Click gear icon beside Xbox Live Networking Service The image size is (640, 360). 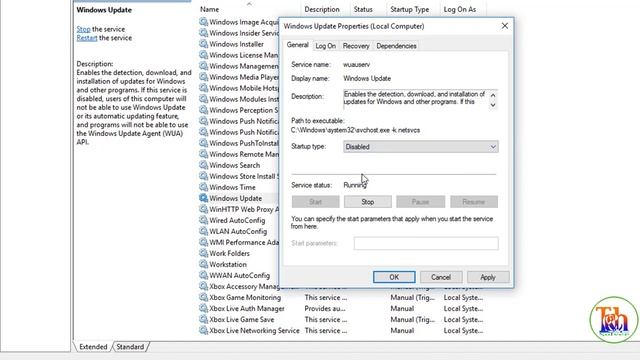tap(203, 330)
